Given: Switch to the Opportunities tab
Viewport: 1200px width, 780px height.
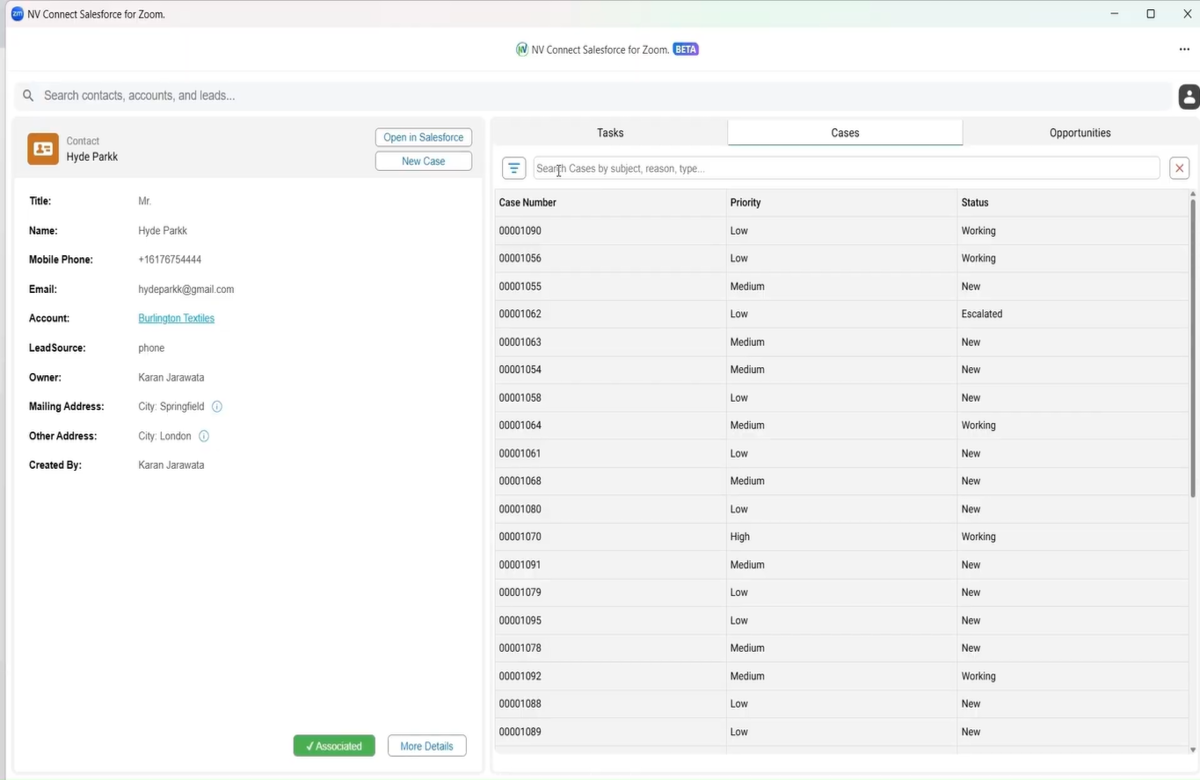Looking at the screenshot, I should (1080, 133).
